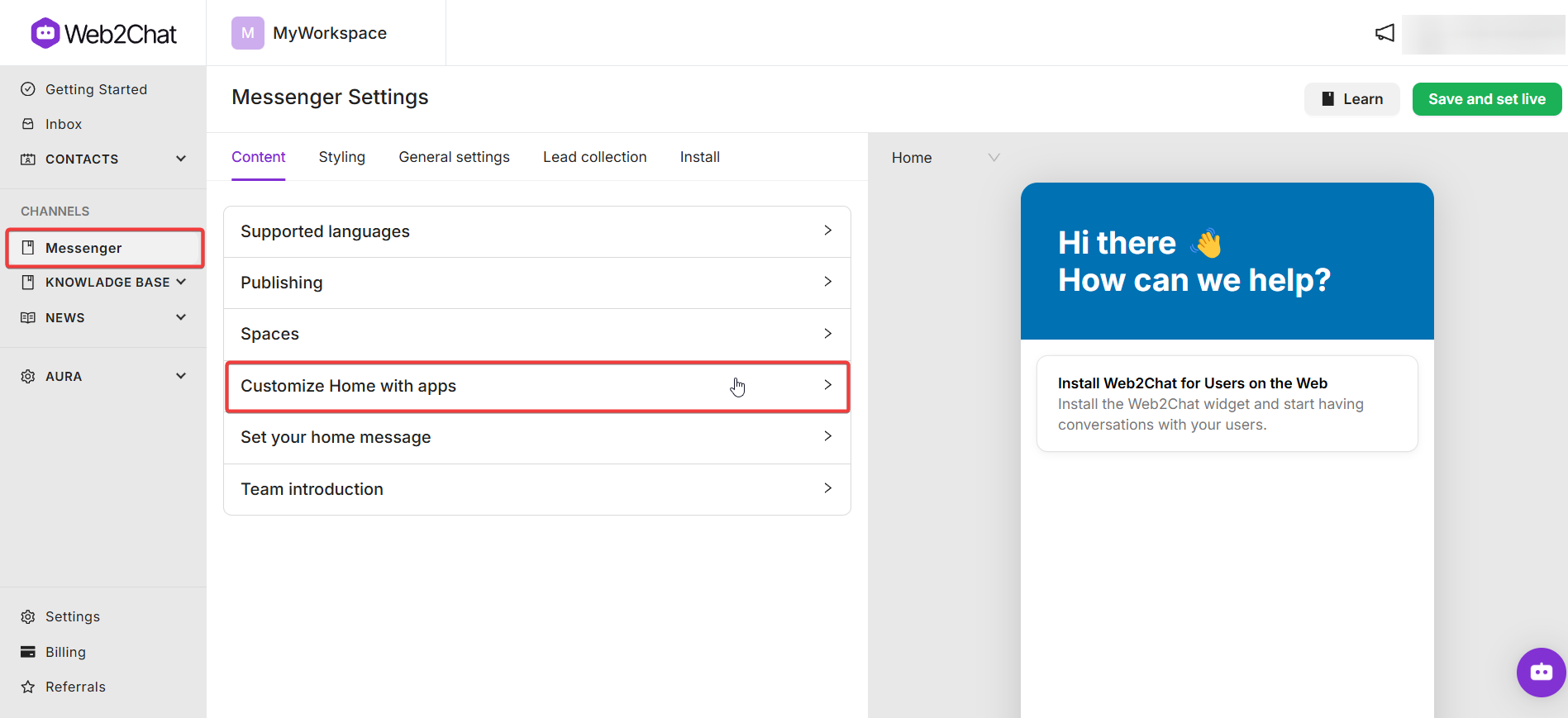1568x718 pixels.
Task: Click the MyWorkspace name label
Action: tap(330, 33)
